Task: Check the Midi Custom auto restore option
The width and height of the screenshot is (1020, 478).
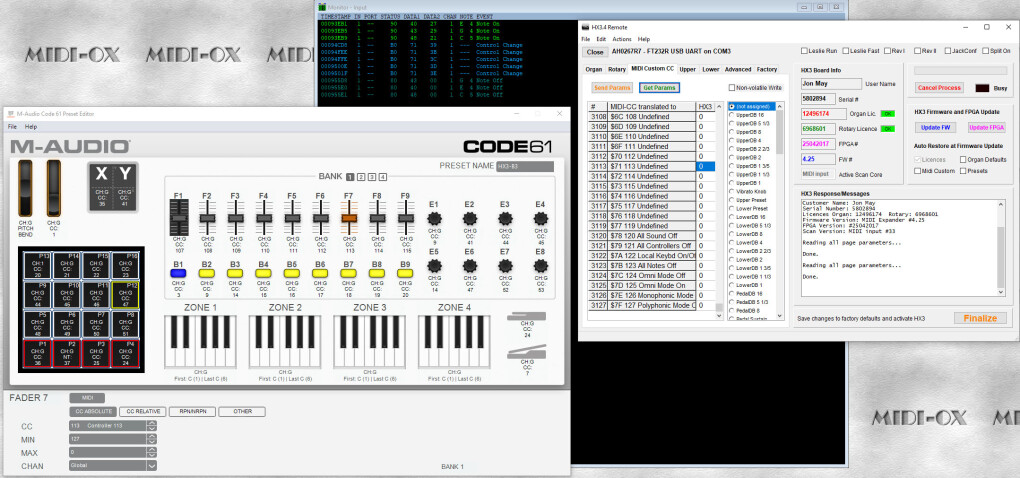Action: (x=918, y=171)
